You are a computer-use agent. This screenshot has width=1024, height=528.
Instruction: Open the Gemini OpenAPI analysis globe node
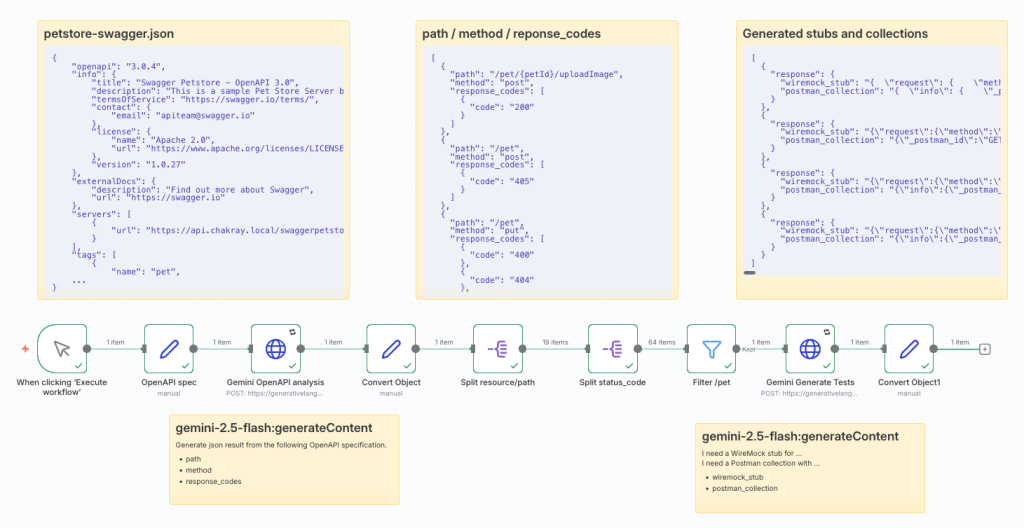pyautogui.click(x=276, y=348)
